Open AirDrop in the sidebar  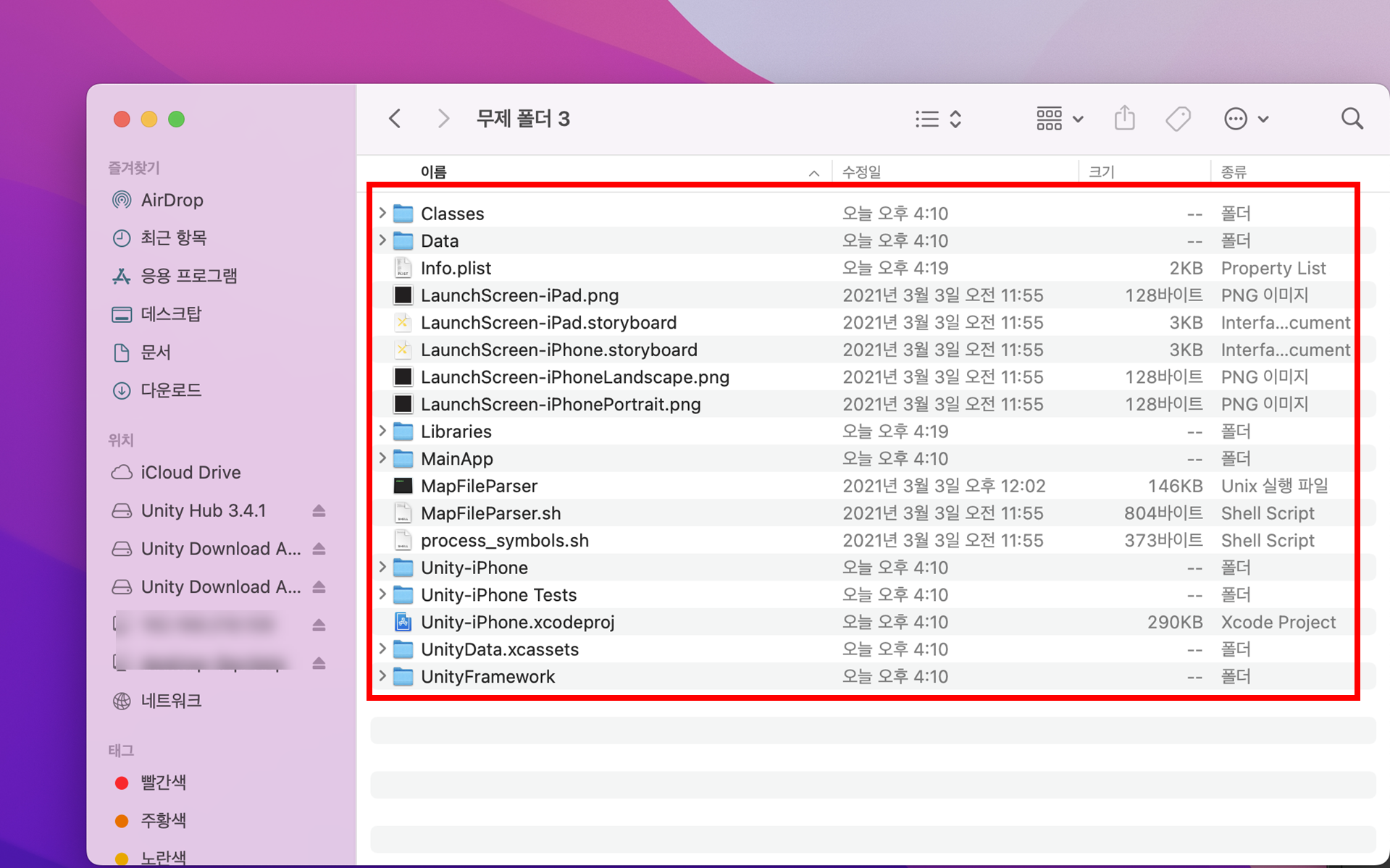point(172,200)
